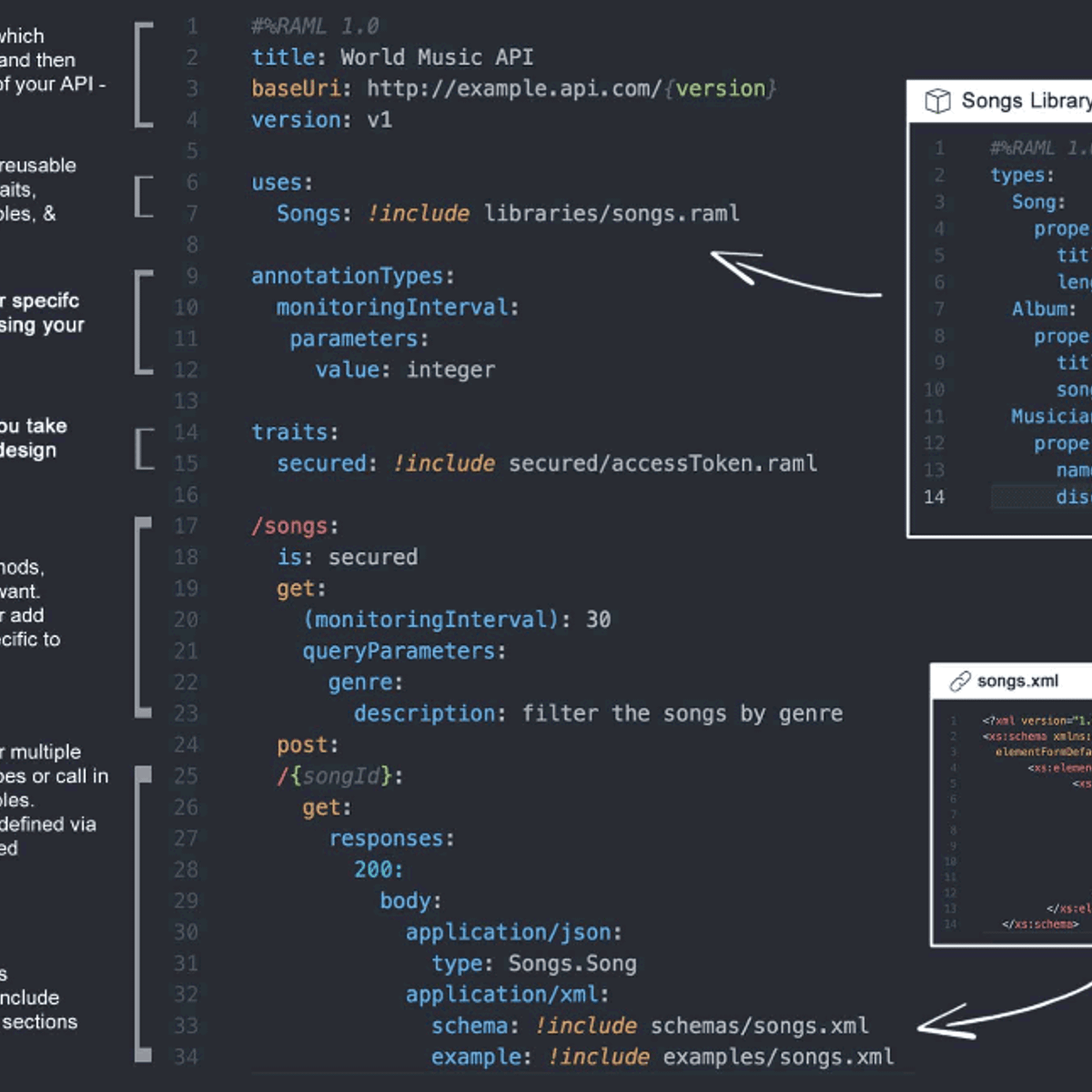Viewport: 1092px width, 1092px height.
Task: Click the bracket marker beside lines 6 and 7
Action: click(x=142, y=197)
